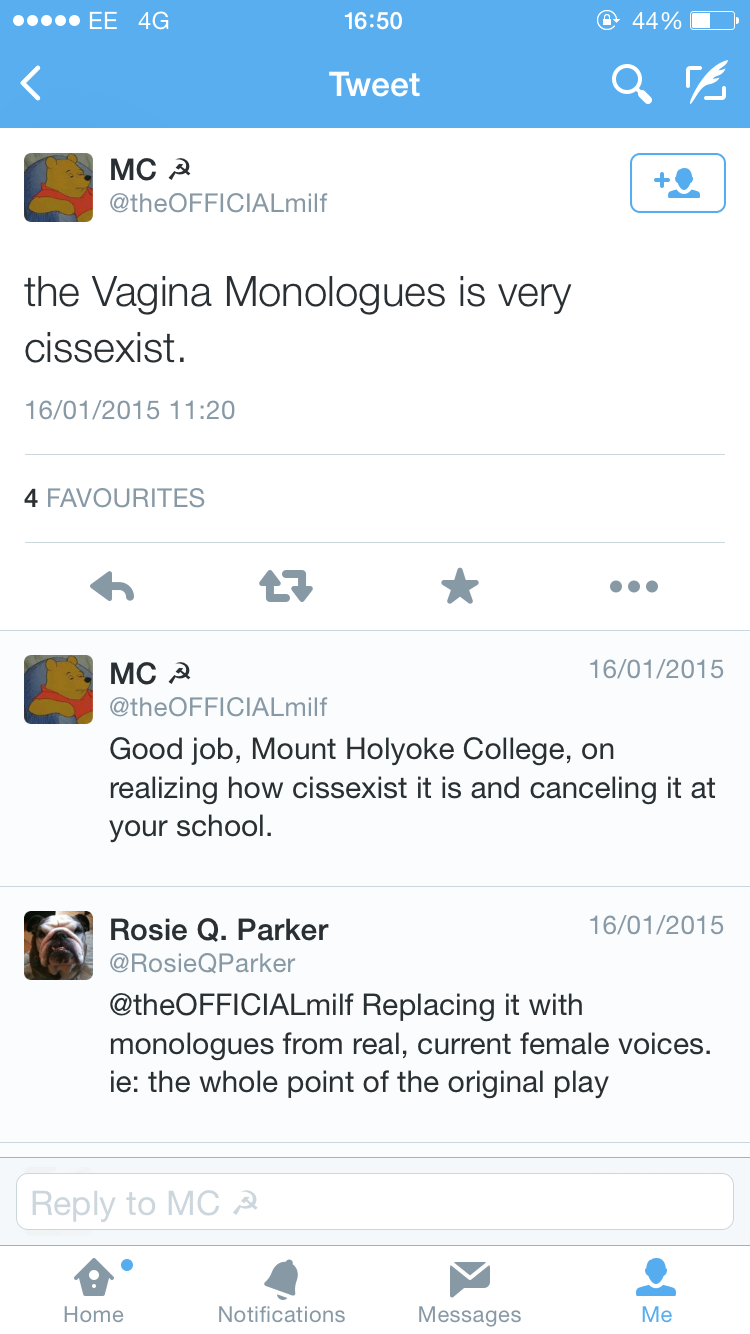Open the more options ellipsis
This screenshot has height=1334, width=750.
click(x=634, y=587)
